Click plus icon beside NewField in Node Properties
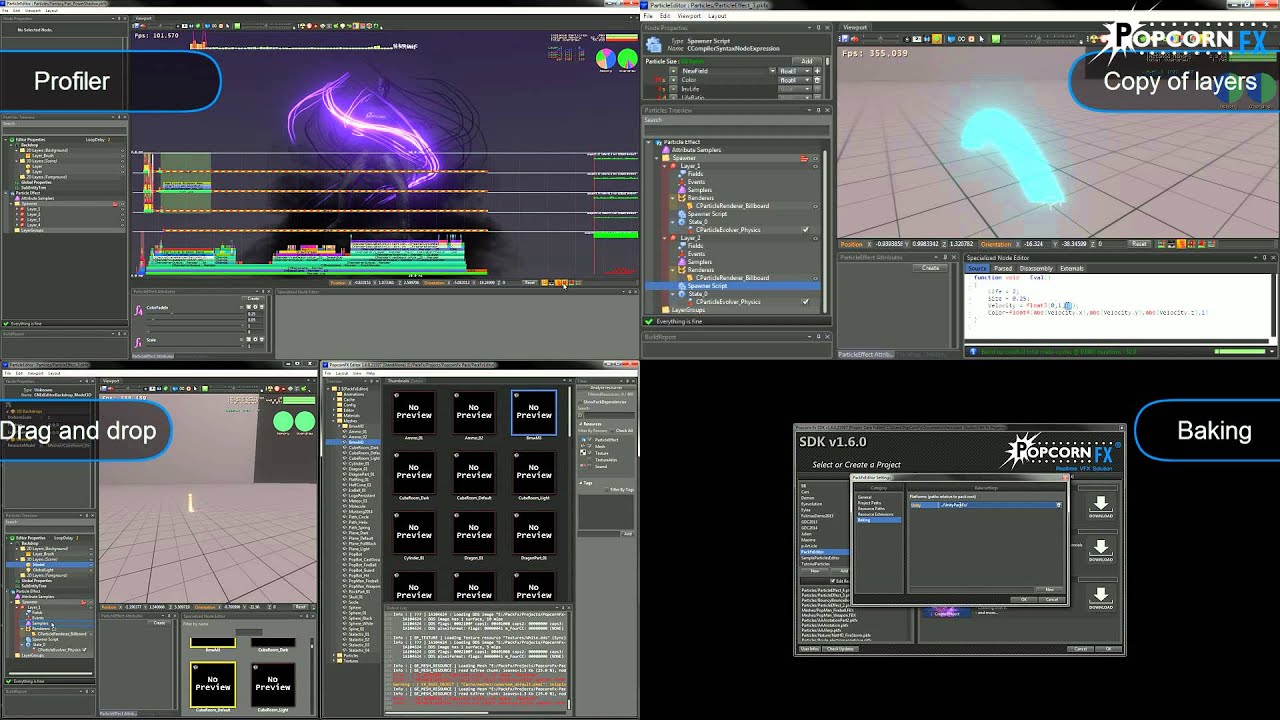The height and width of the screenshot is (720, 1280). (817, 71)
